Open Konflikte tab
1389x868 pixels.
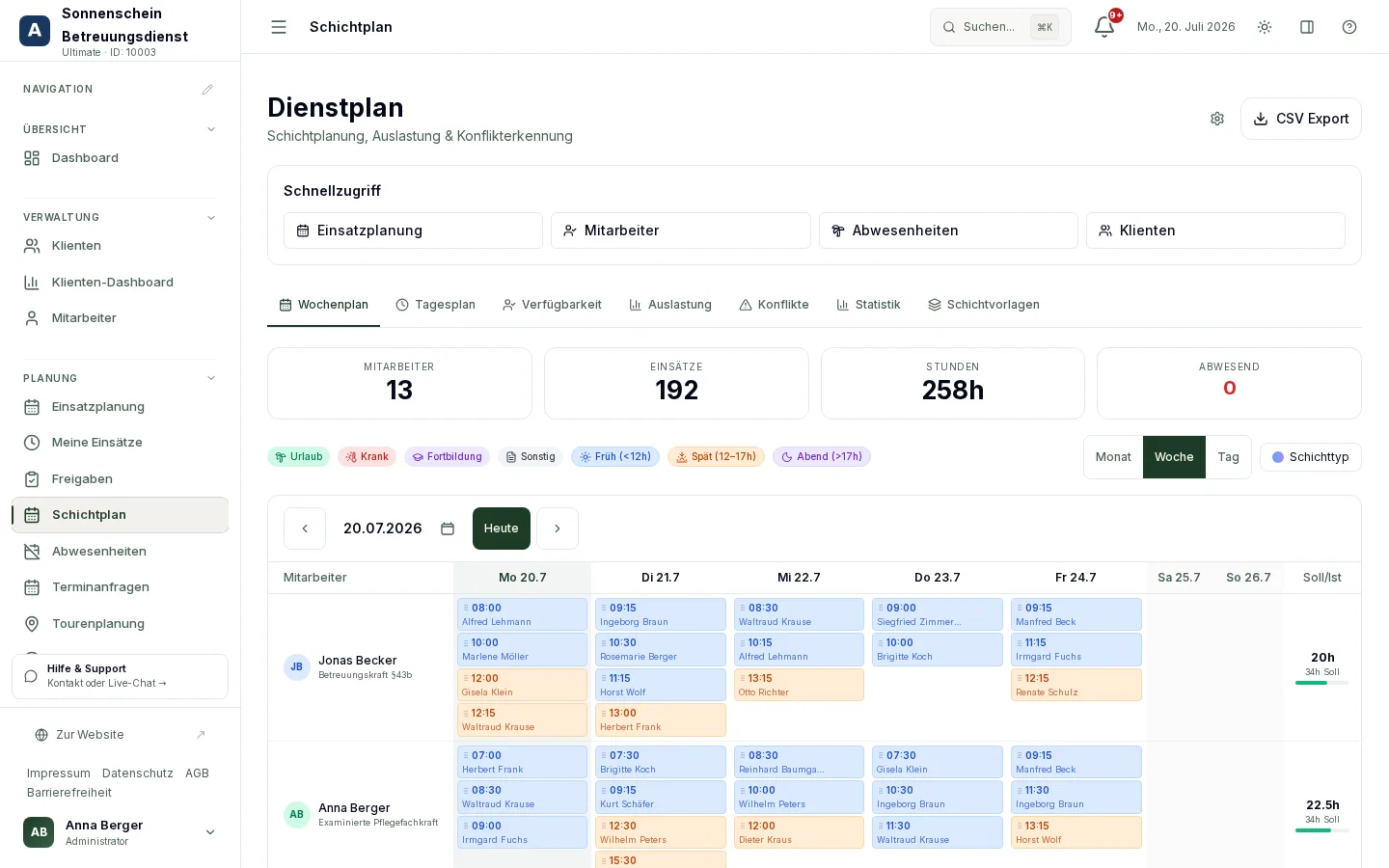(x=774, y=305)
